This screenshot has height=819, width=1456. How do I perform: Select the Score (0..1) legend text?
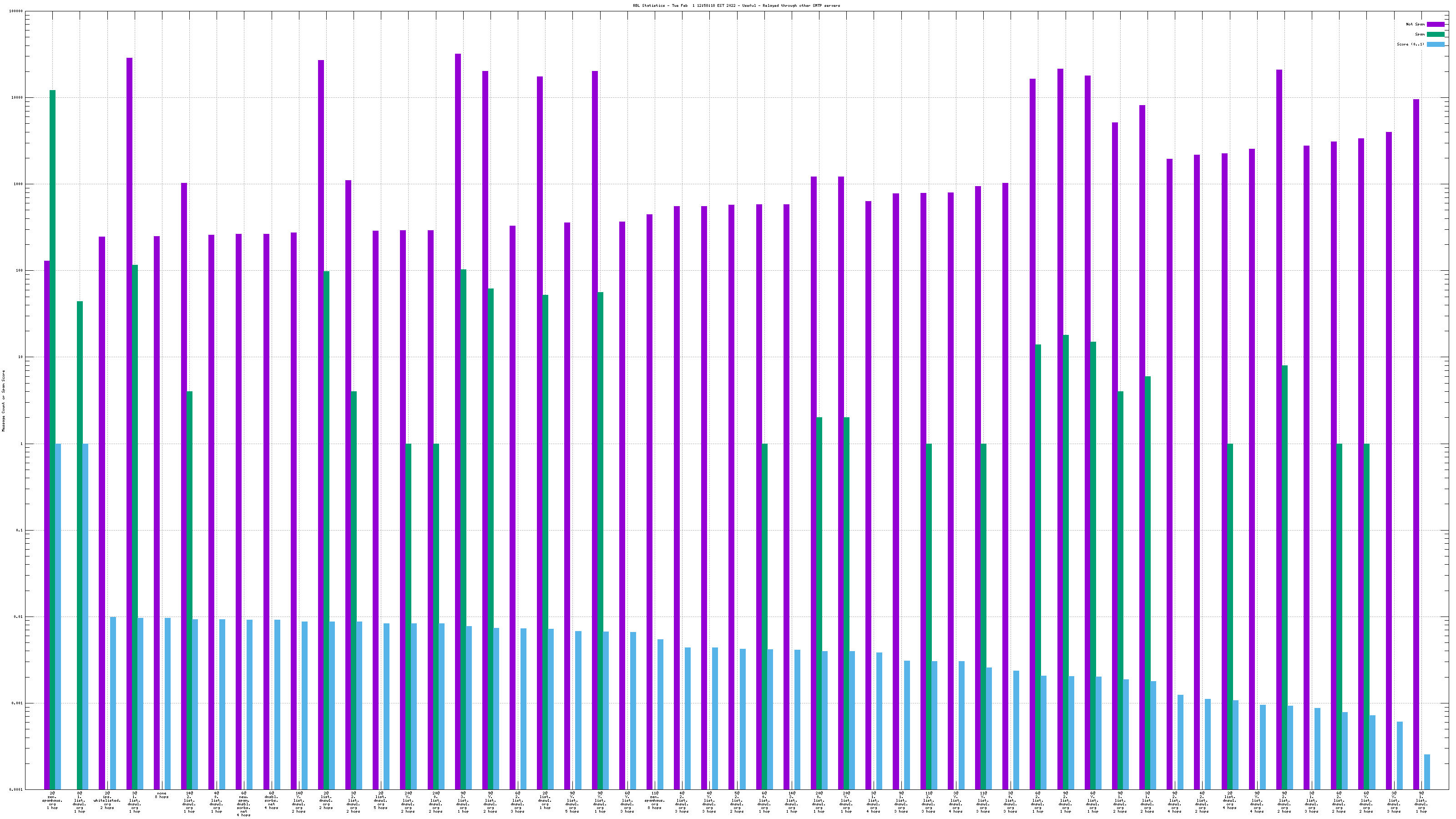tap(1410, 44)
